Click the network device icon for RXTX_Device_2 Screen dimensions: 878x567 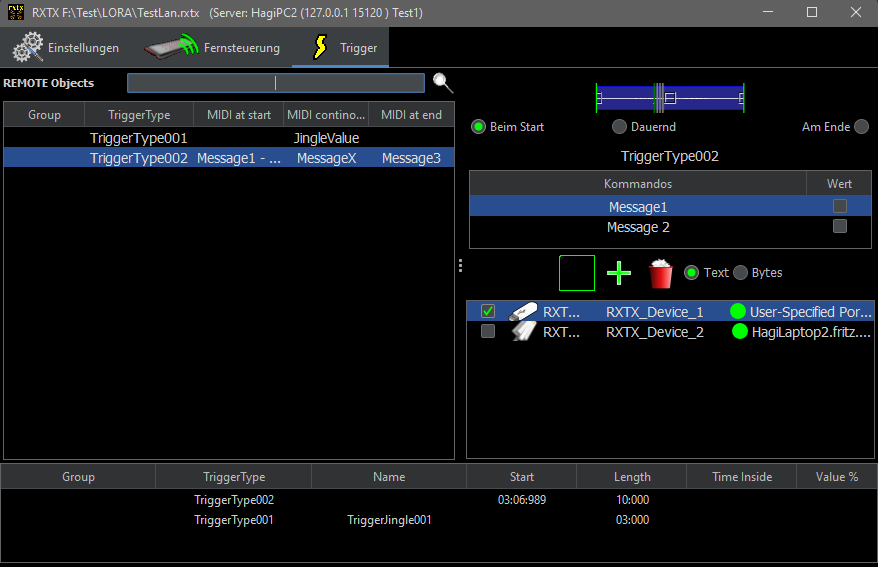[523, 332]
